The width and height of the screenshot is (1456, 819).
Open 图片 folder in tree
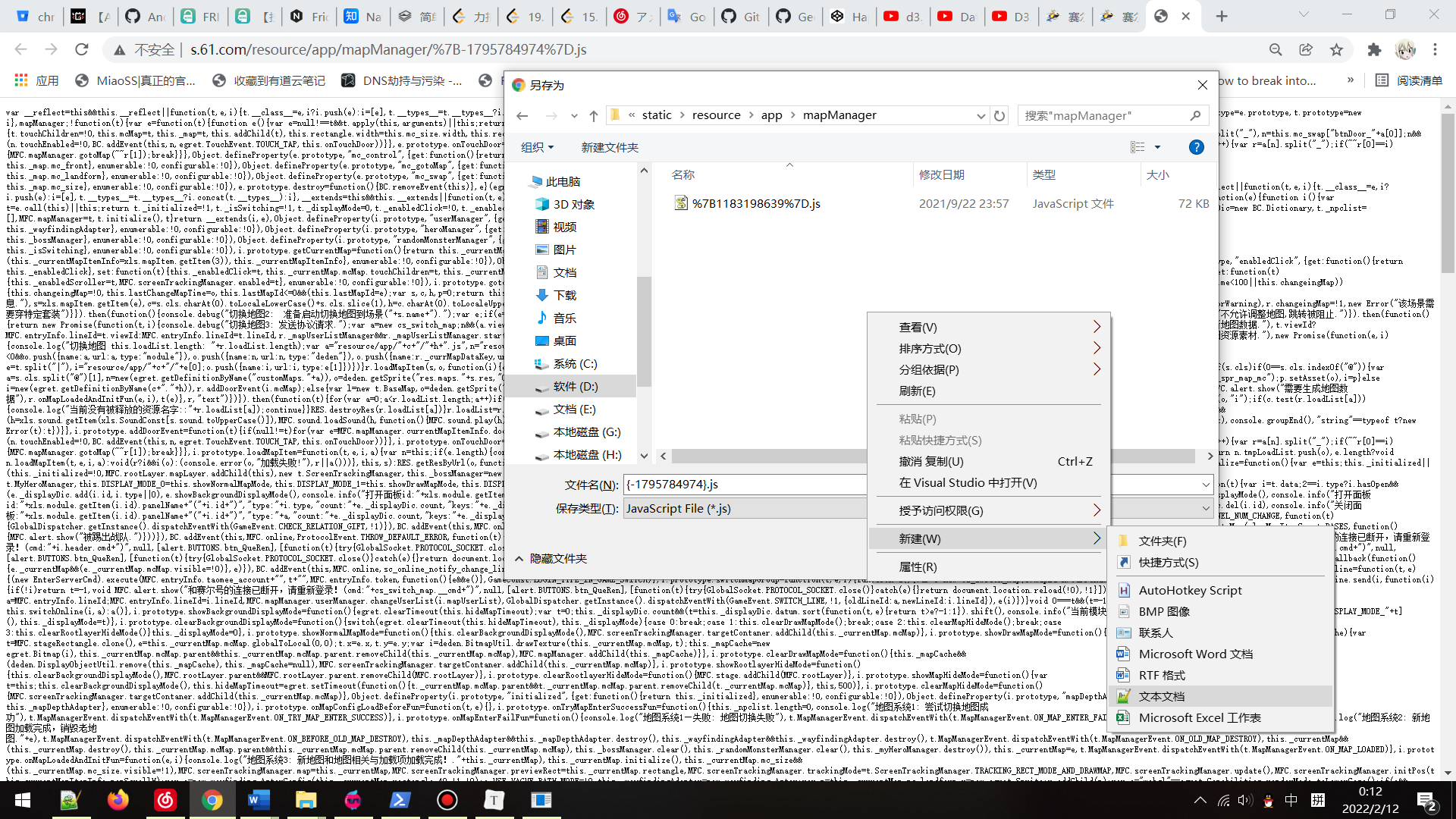pyautogui.click(x=564, y=249)
